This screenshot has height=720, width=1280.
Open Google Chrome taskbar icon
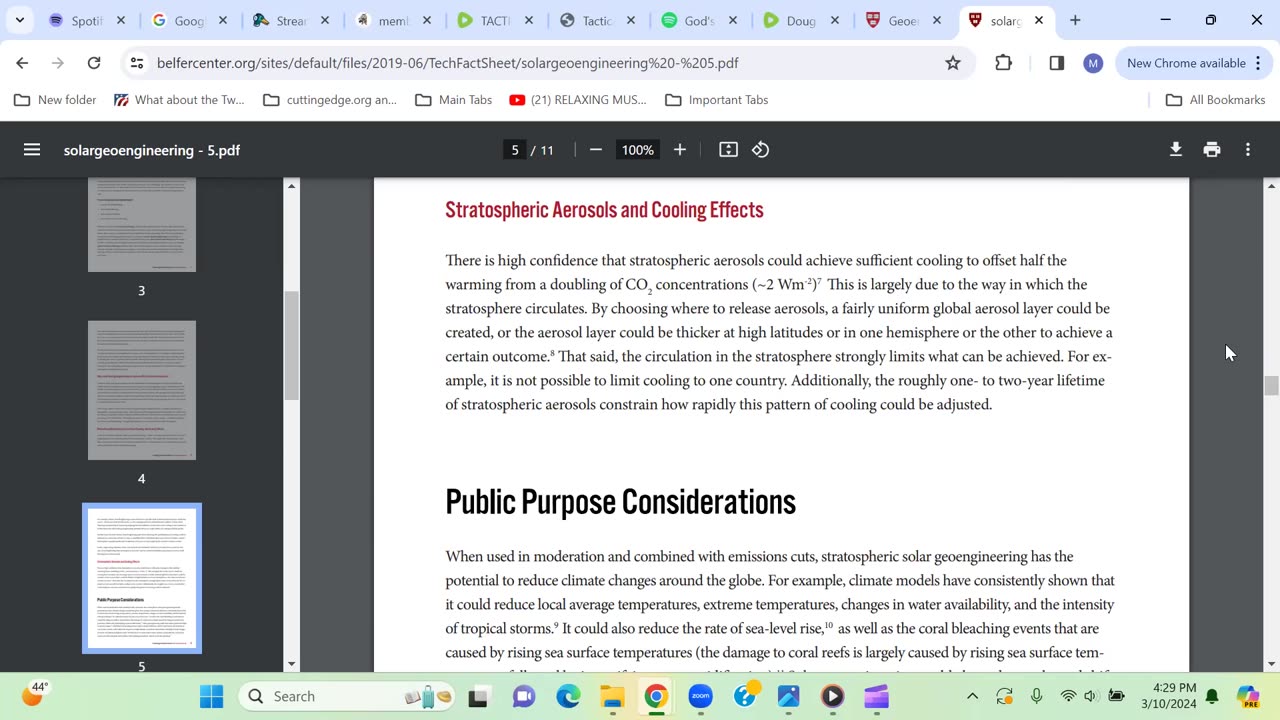(x=656, y=696)
